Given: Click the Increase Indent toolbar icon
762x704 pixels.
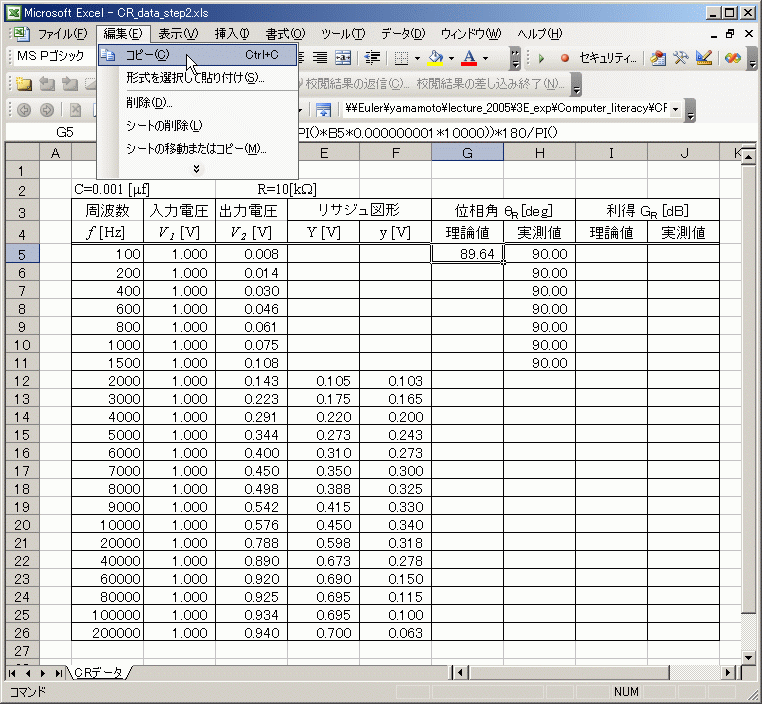Looking at the screenshot, I should tap(373, 58).
